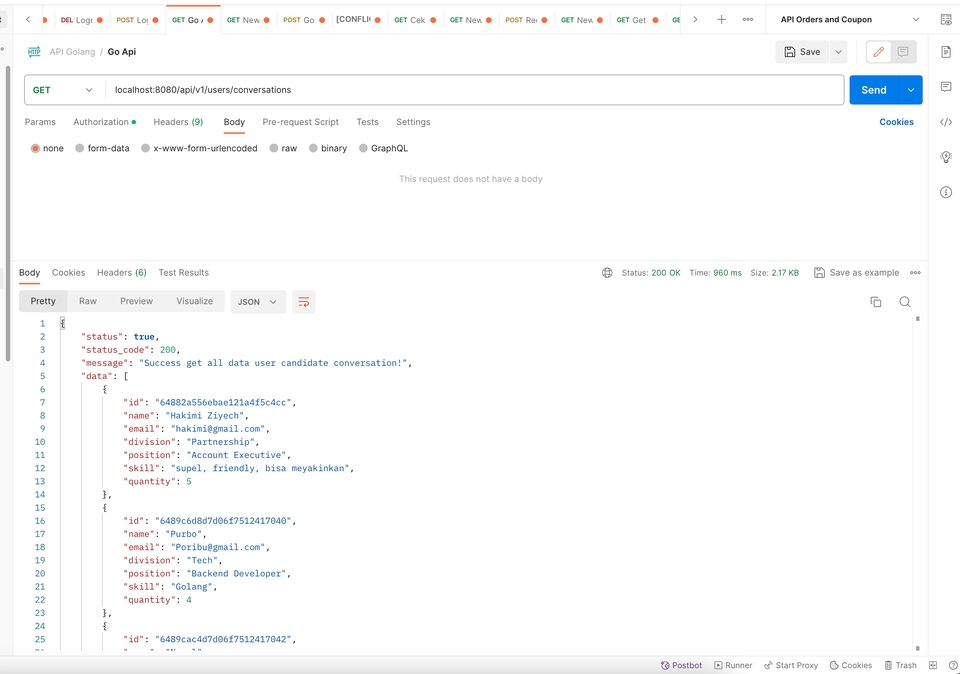Switch to the DEL Logc request tab
960x674 pixels.
[x=81, y=20]
